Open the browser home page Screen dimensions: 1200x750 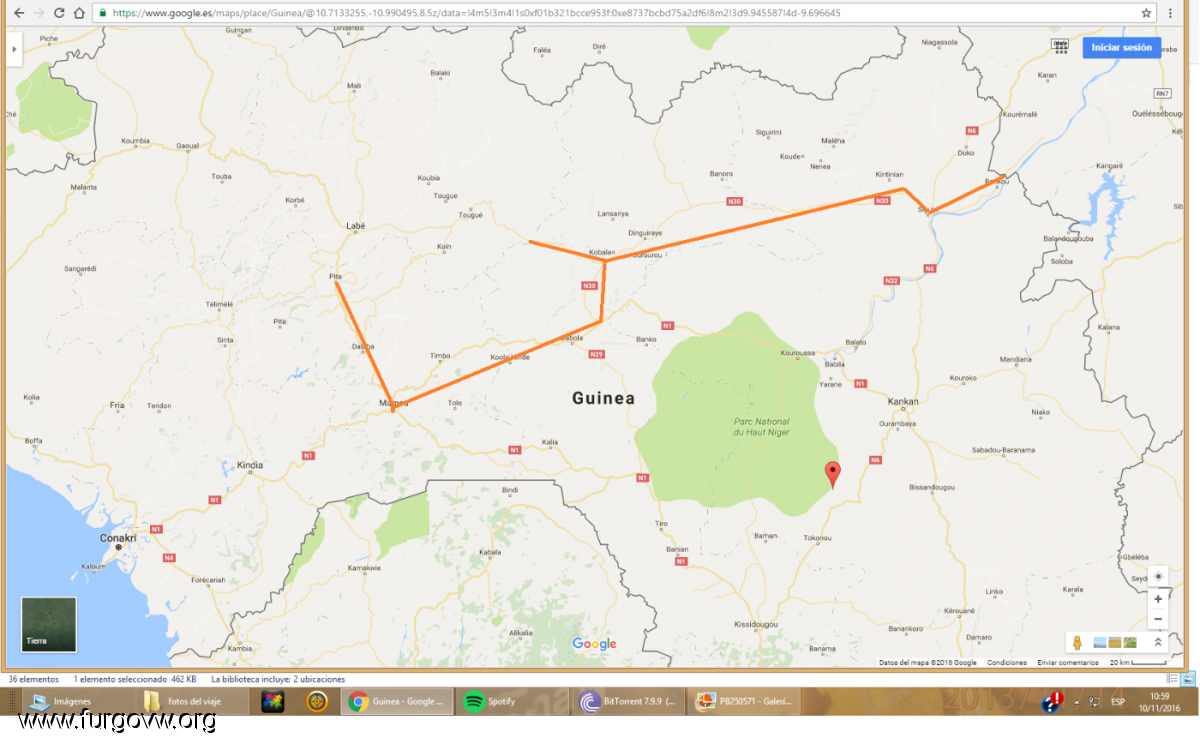pos(79,13)
